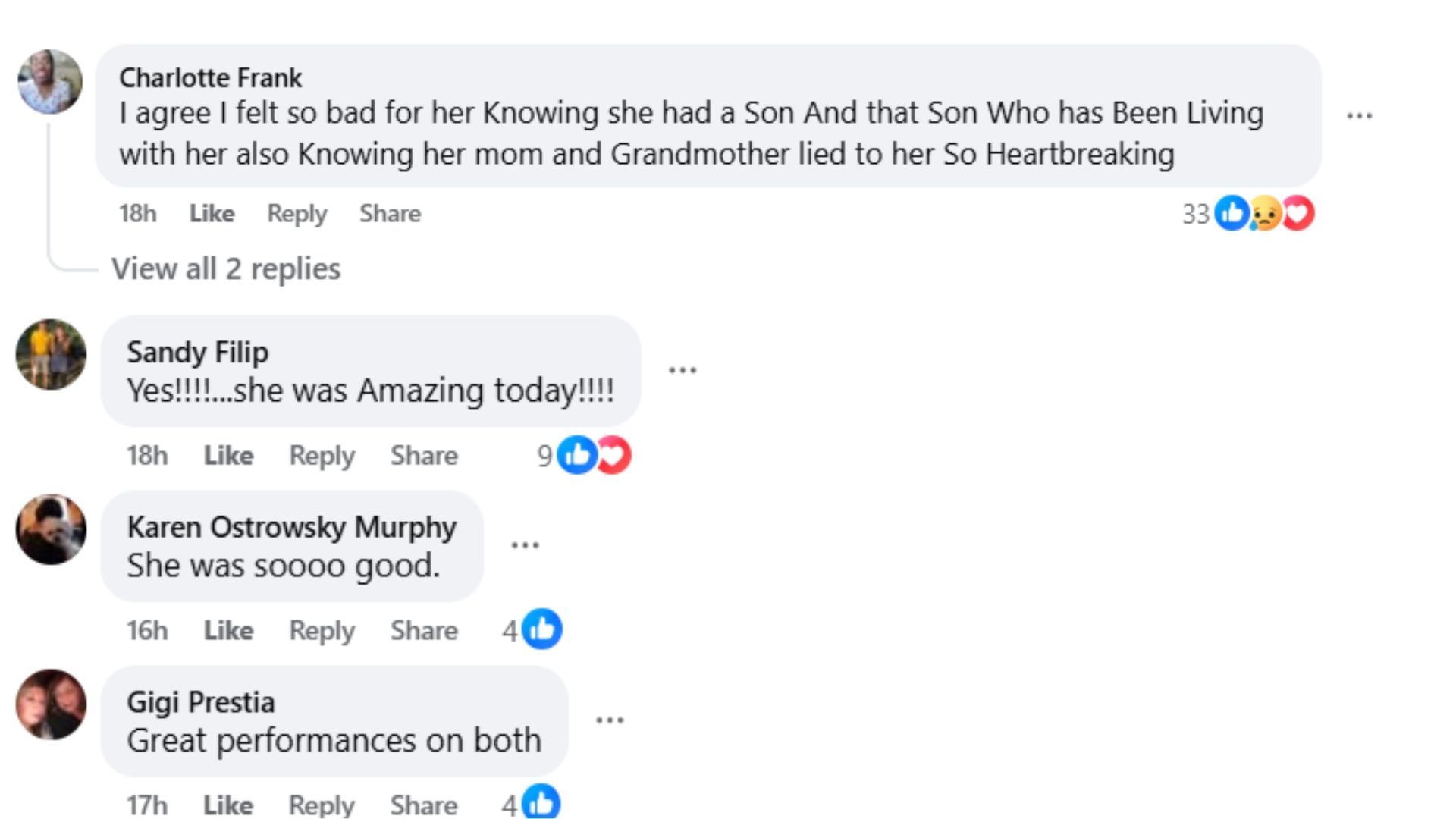Open Sandy Filip's profile name link
The width and height of the screenshot is (1456, 819).
point(198,353)
